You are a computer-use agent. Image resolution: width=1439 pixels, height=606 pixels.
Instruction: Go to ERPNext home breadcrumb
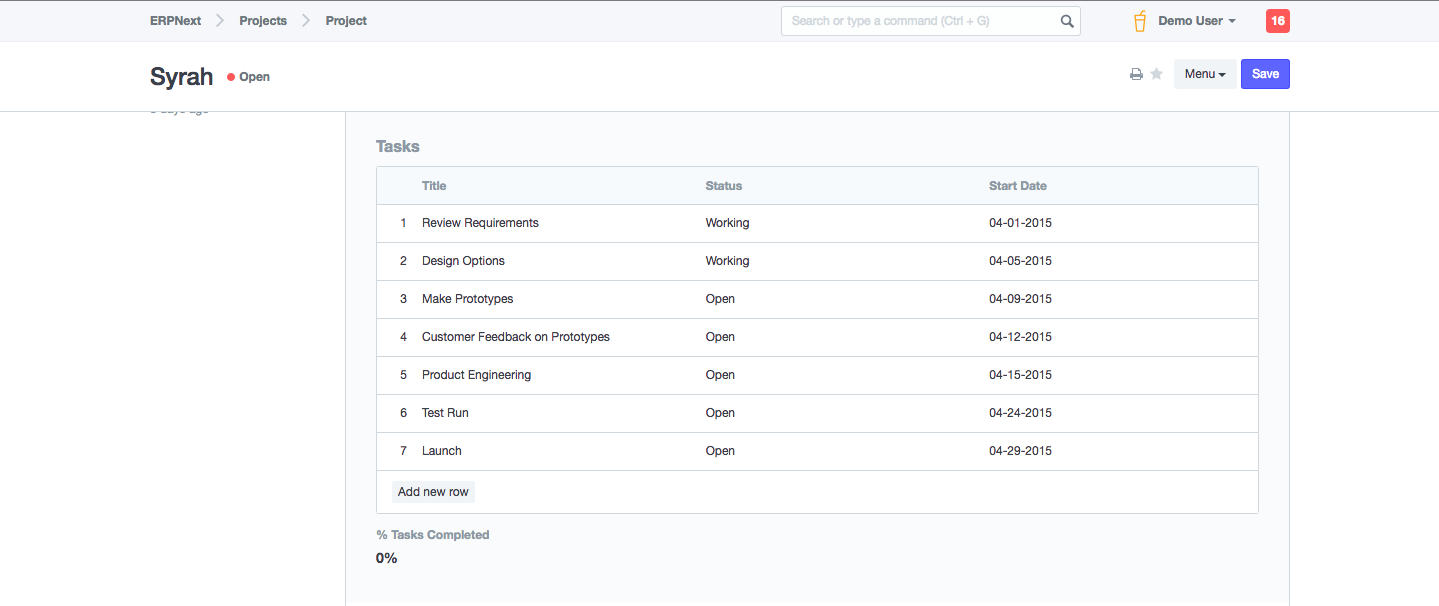pos(175,21)
